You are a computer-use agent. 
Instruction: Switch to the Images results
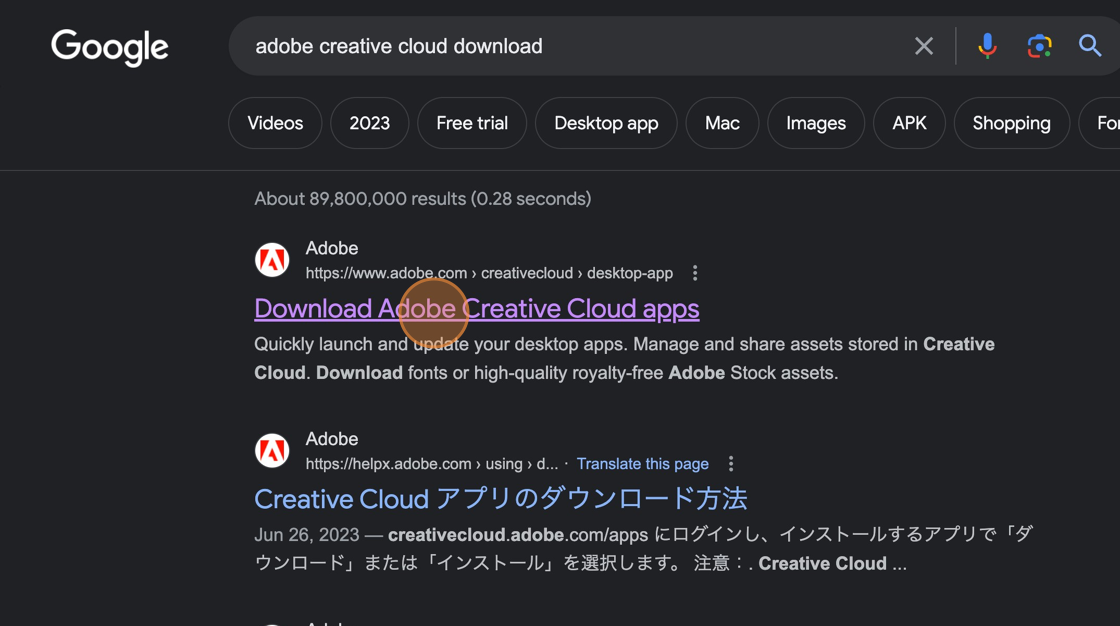[815, 123]
